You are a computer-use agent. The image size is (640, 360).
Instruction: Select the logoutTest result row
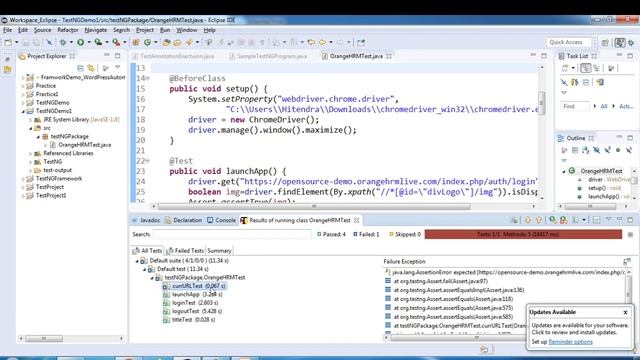click(x=192, y=311)
